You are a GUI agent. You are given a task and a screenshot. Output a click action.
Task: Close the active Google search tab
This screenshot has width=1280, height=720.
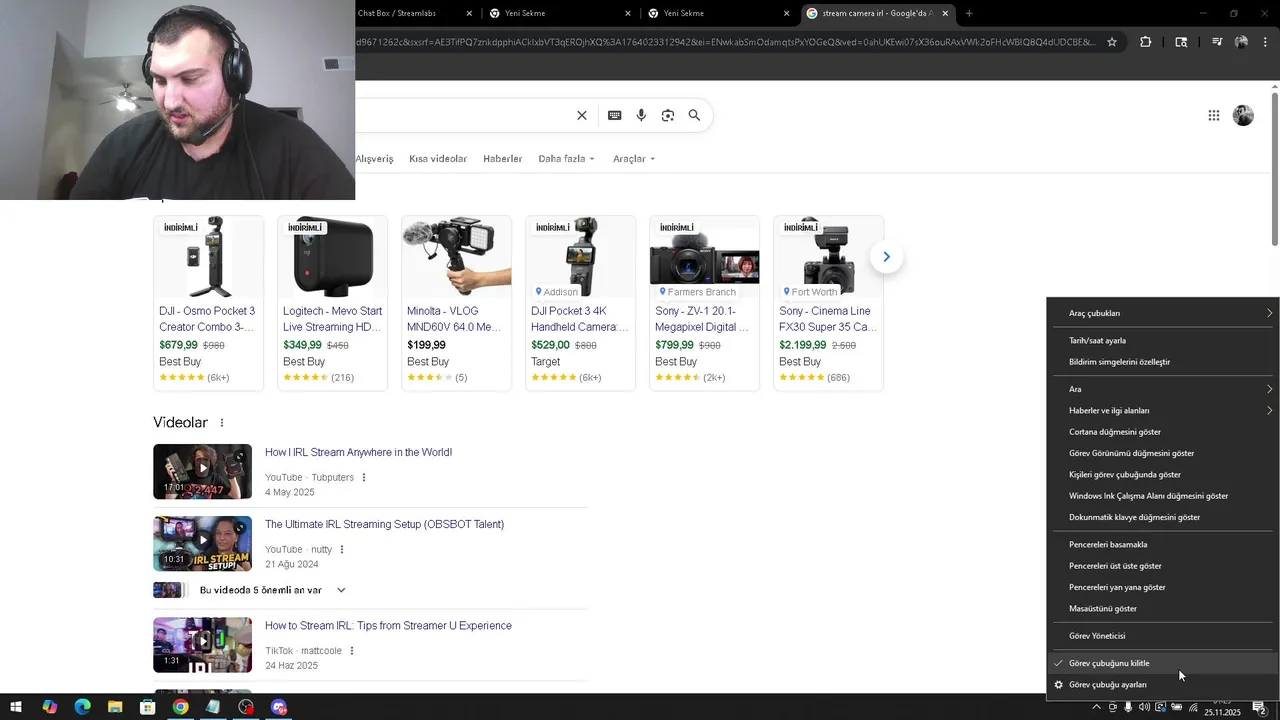pos(945,13)
